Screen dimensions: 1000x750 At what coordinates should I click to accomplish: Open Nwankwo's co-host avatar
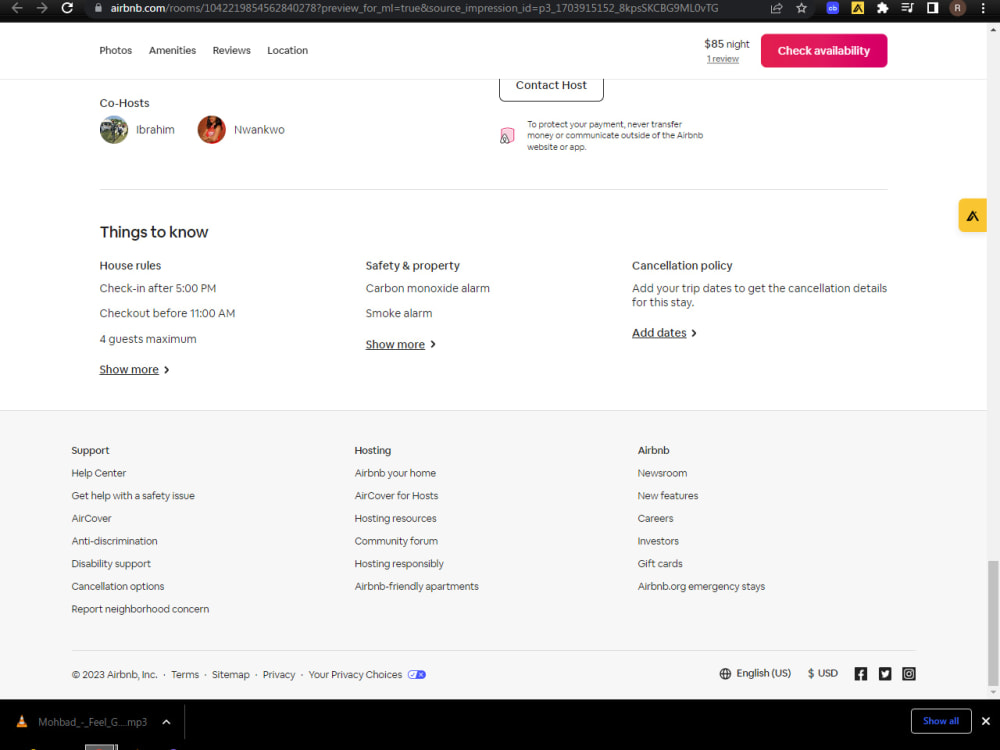click(212, 129)
